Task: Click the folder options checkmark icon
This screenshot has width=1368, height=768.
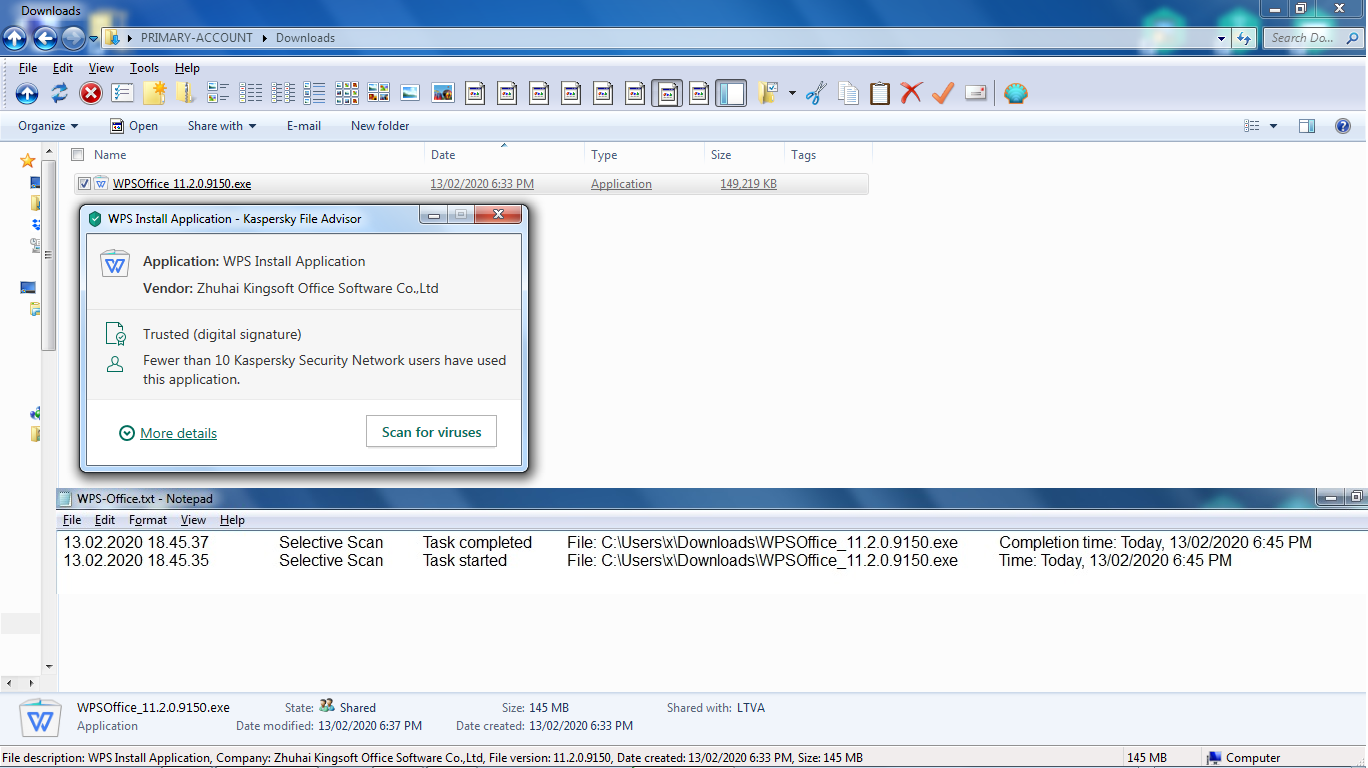Action: coord(768,94)
